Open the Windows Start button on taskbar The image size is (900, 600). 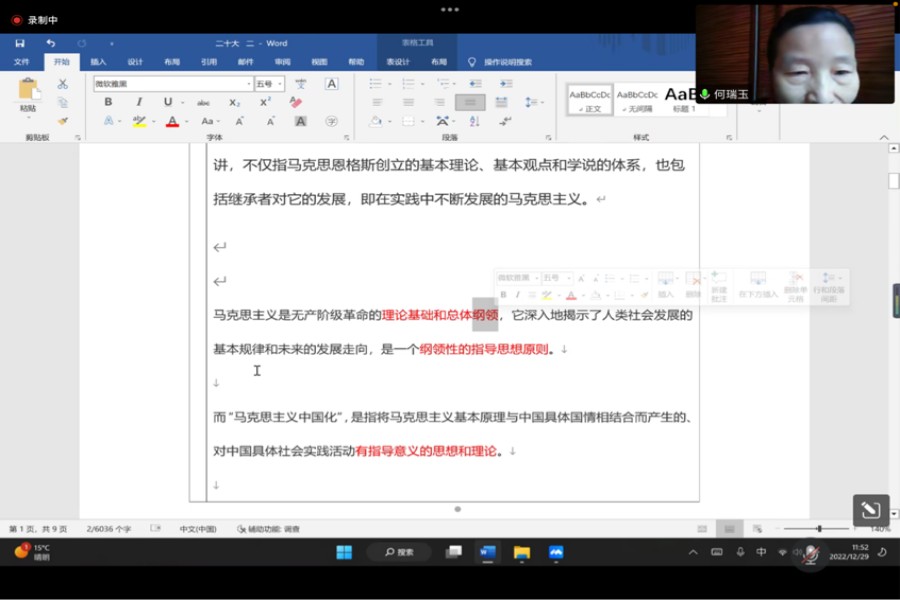pos(343,552)
